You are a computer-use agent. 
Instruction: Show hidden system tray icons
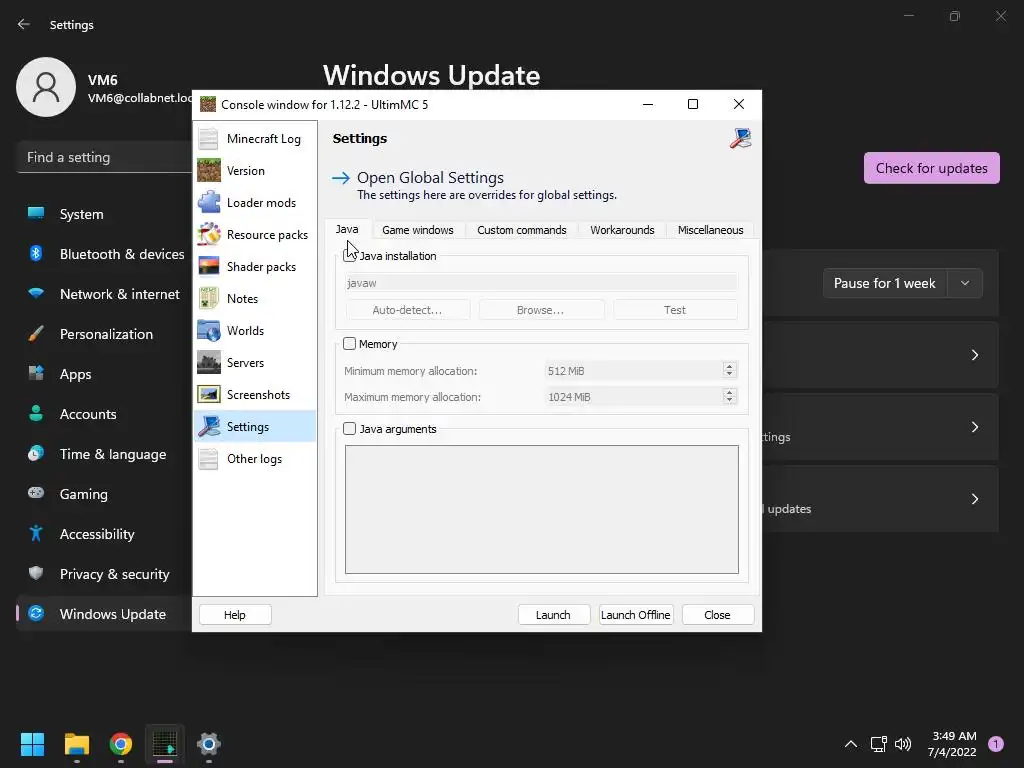pyautogui.click(x=850, y=744)
